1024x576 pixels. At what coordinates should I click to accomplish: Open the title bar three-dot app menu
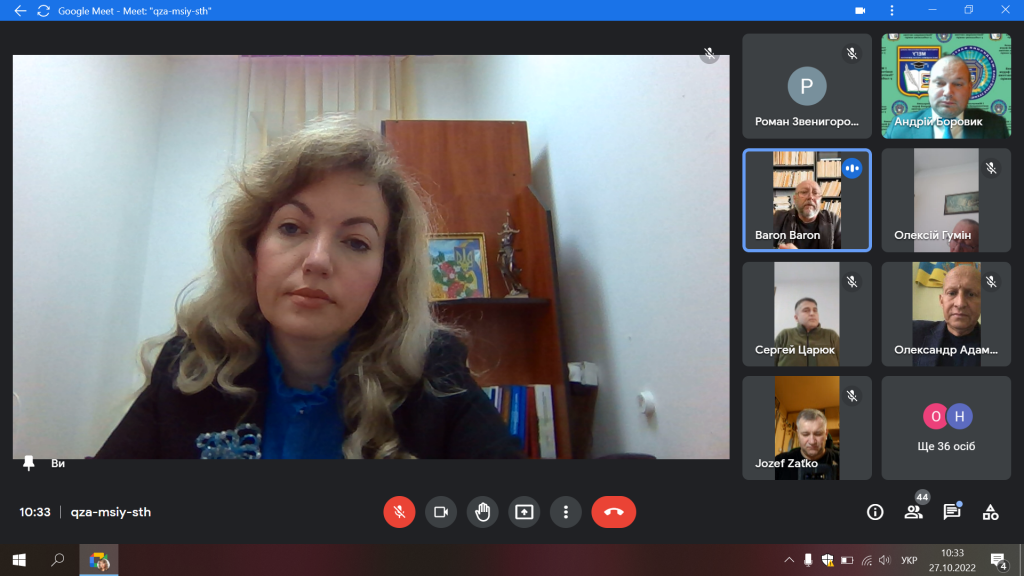[x=892, y=10]
